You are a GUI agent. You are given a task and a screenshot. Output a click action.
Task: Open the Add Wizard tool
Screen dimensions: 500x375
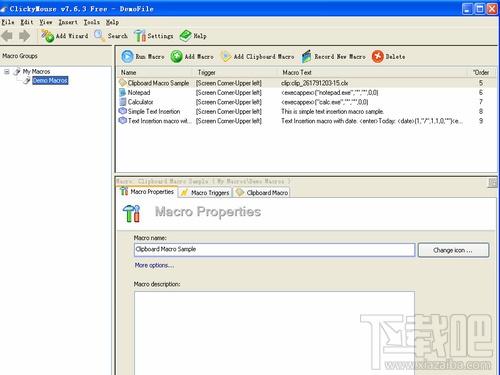point(65,36)
